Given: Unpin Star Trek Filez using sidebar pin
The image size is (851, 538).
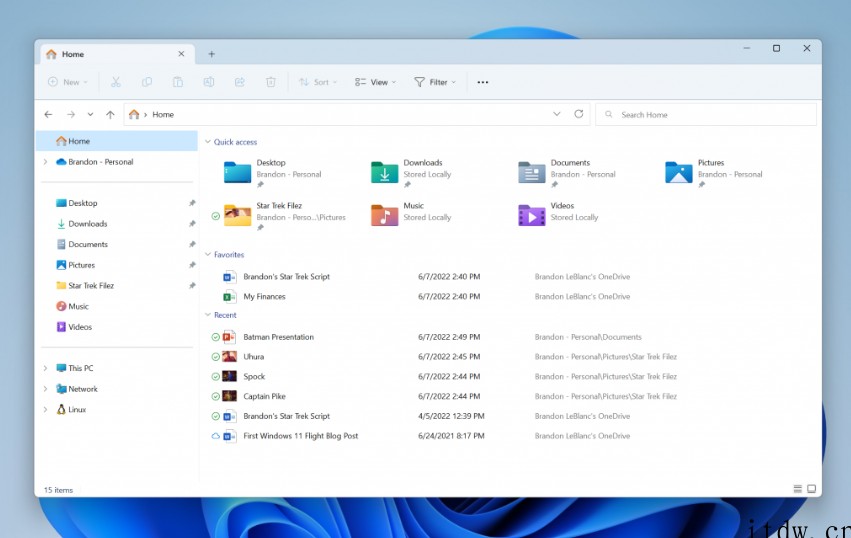Looking at the screenshot, I should 192,286.
